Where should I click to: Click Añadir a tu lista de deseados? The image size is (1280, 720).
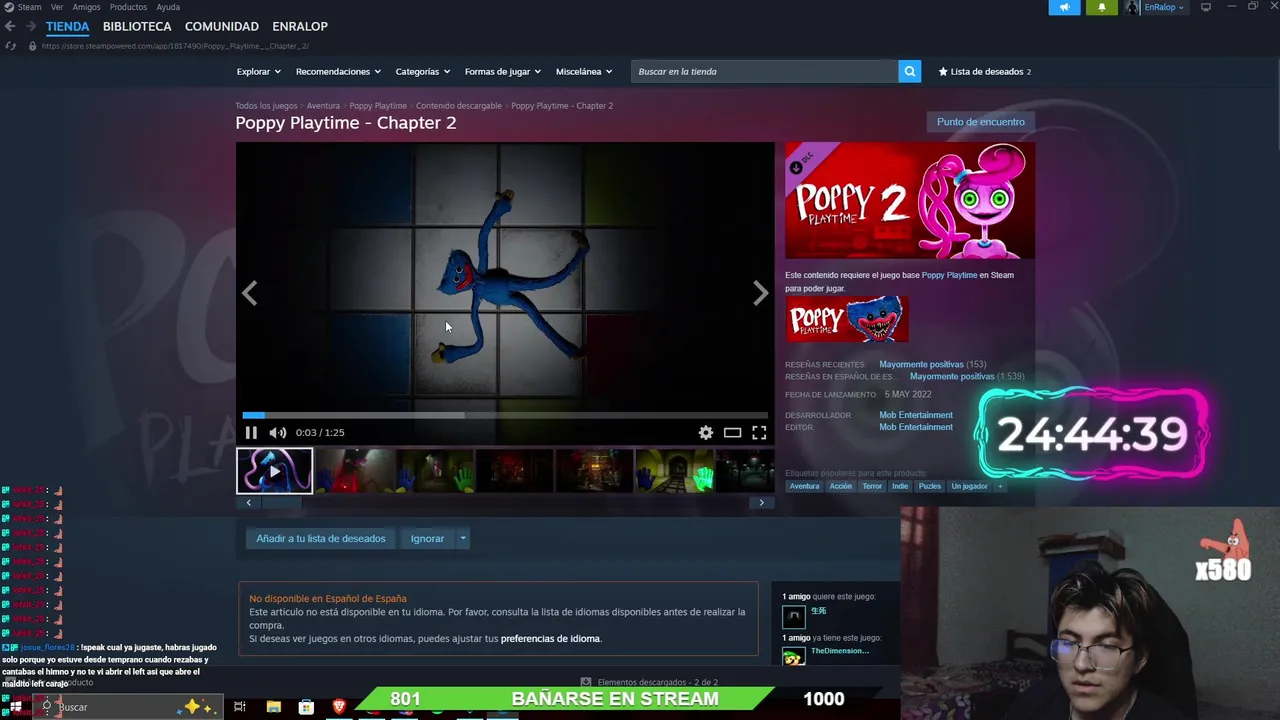(x=320, y=538)
